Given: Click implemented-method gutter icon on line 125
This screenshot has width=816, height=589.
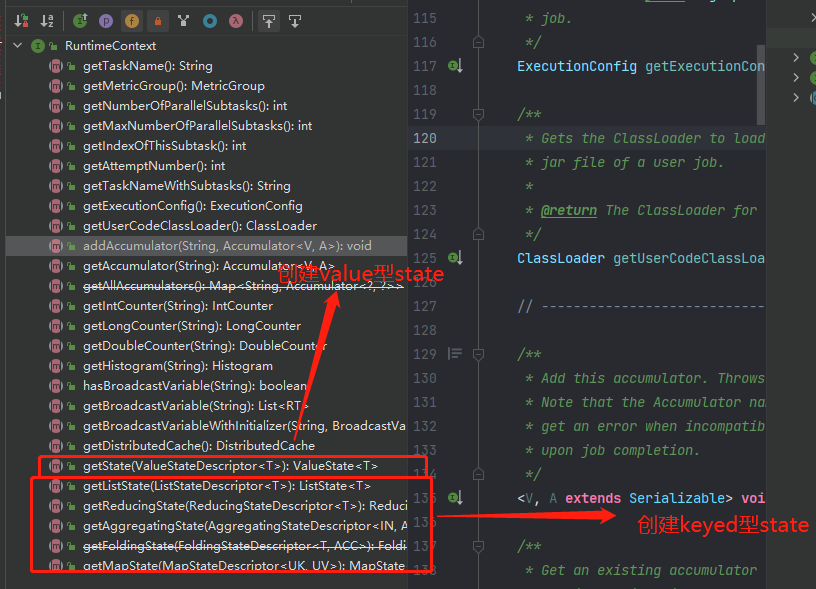Looking at the screenshot, I should point(455,258).
